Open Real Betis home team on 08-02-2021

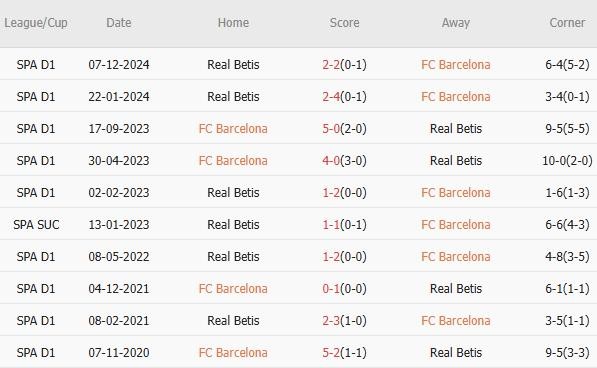[x=233, y=320]
